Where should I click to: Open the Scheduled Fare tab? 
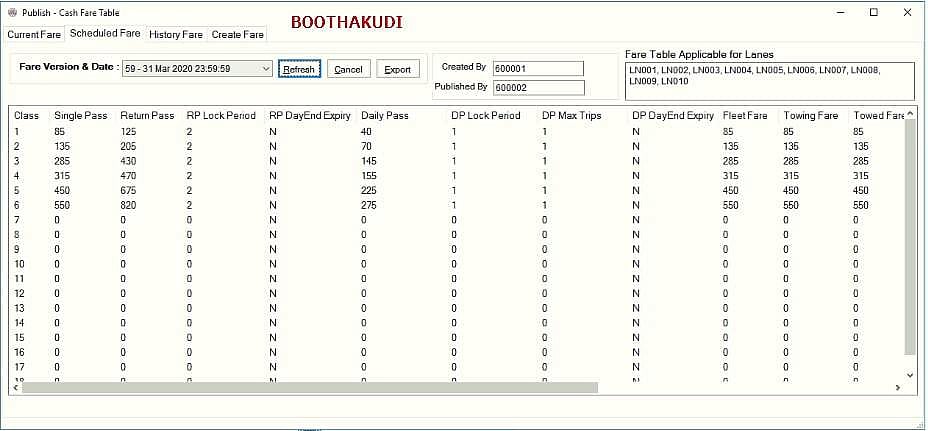[105, 34]
